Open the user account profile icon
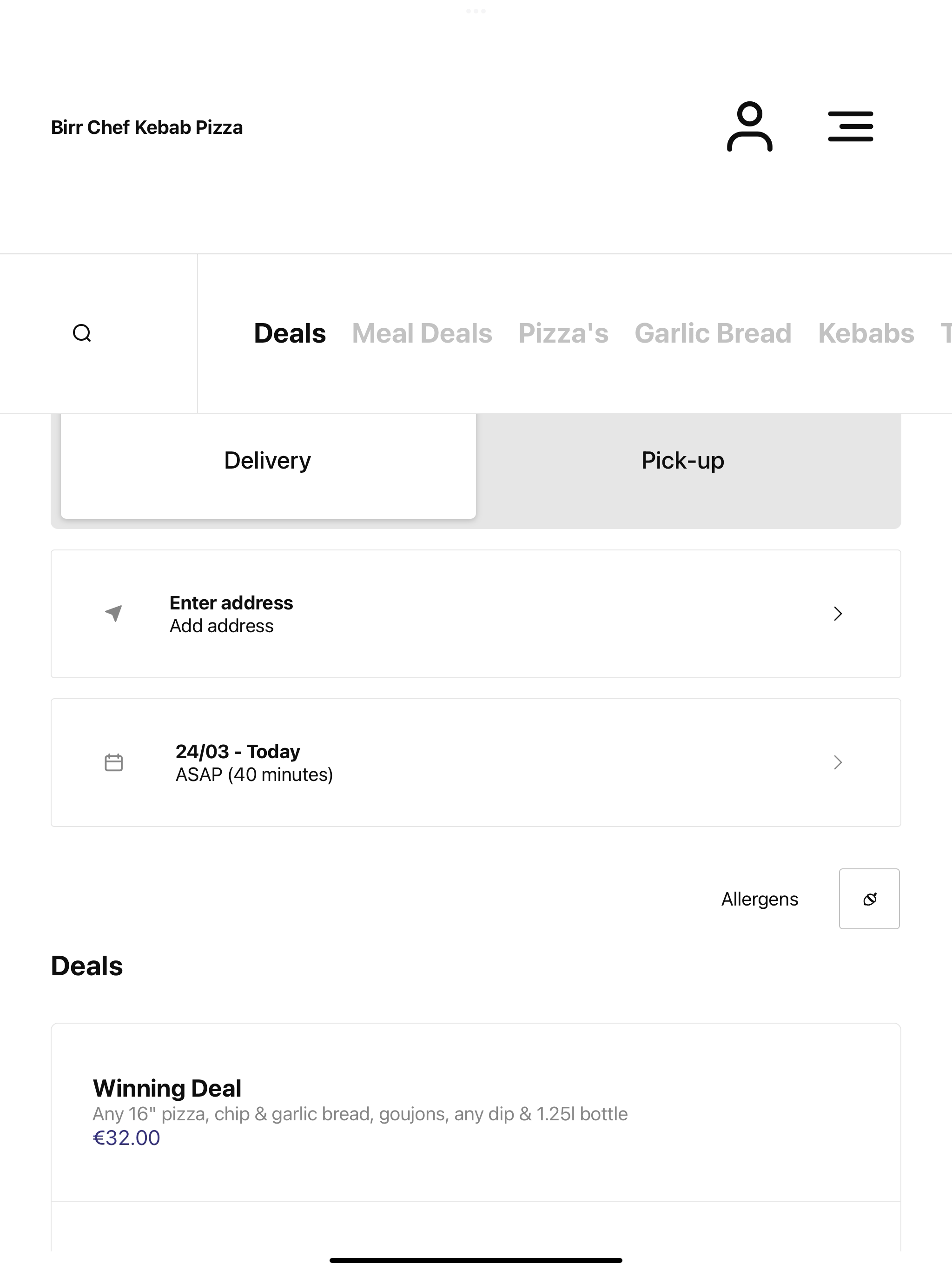Screen dimensions: 952x1270 (x=749, y=127)
